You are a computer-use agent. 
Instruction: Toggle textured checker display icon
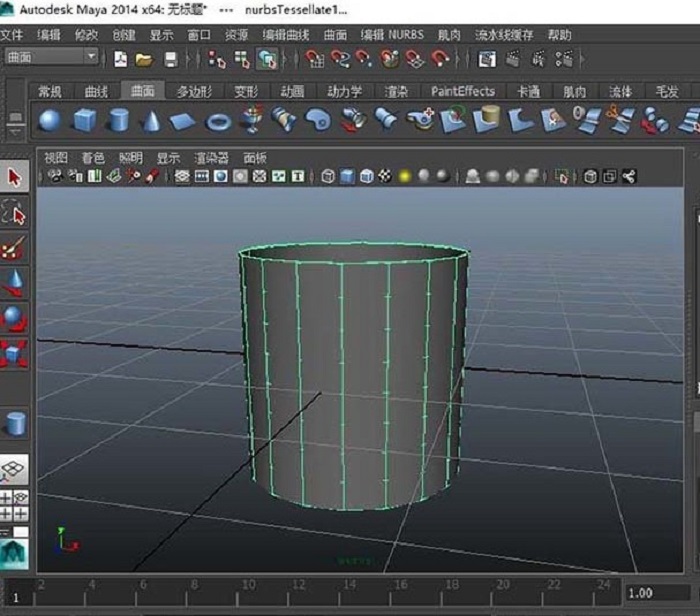click(x=385, y=177)
